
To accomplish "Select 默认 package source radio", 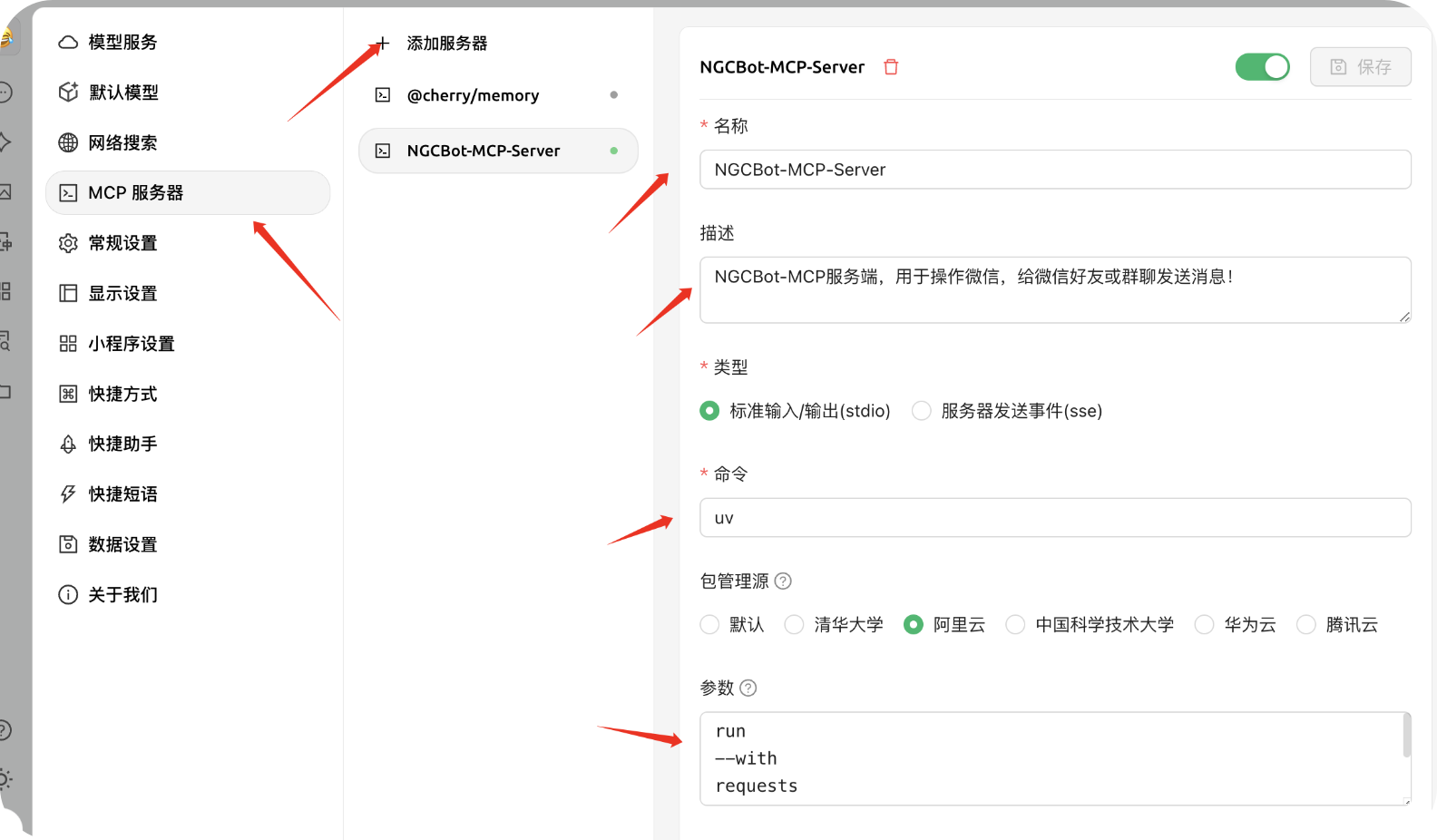I will (x=709, y=624).
